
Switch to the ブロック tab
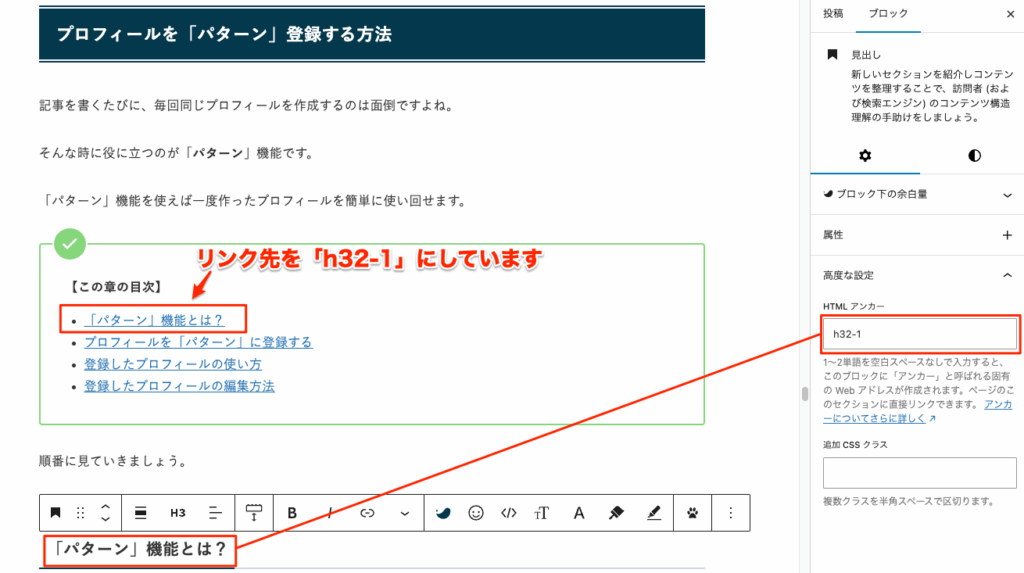(888, 14)
